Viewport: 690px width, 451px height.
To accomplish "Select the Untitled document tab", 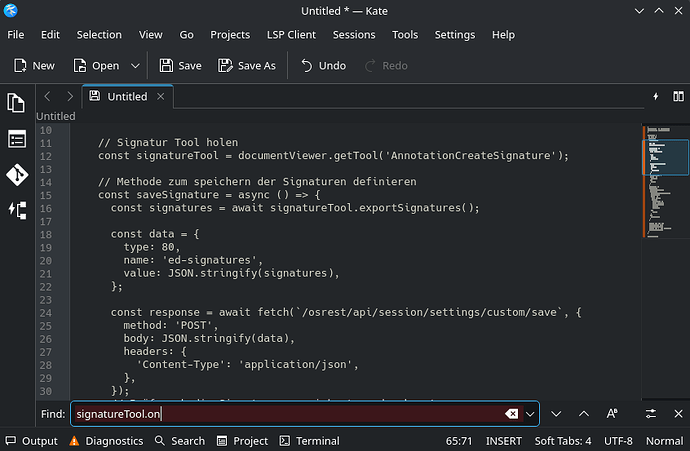I will (128, 96).
